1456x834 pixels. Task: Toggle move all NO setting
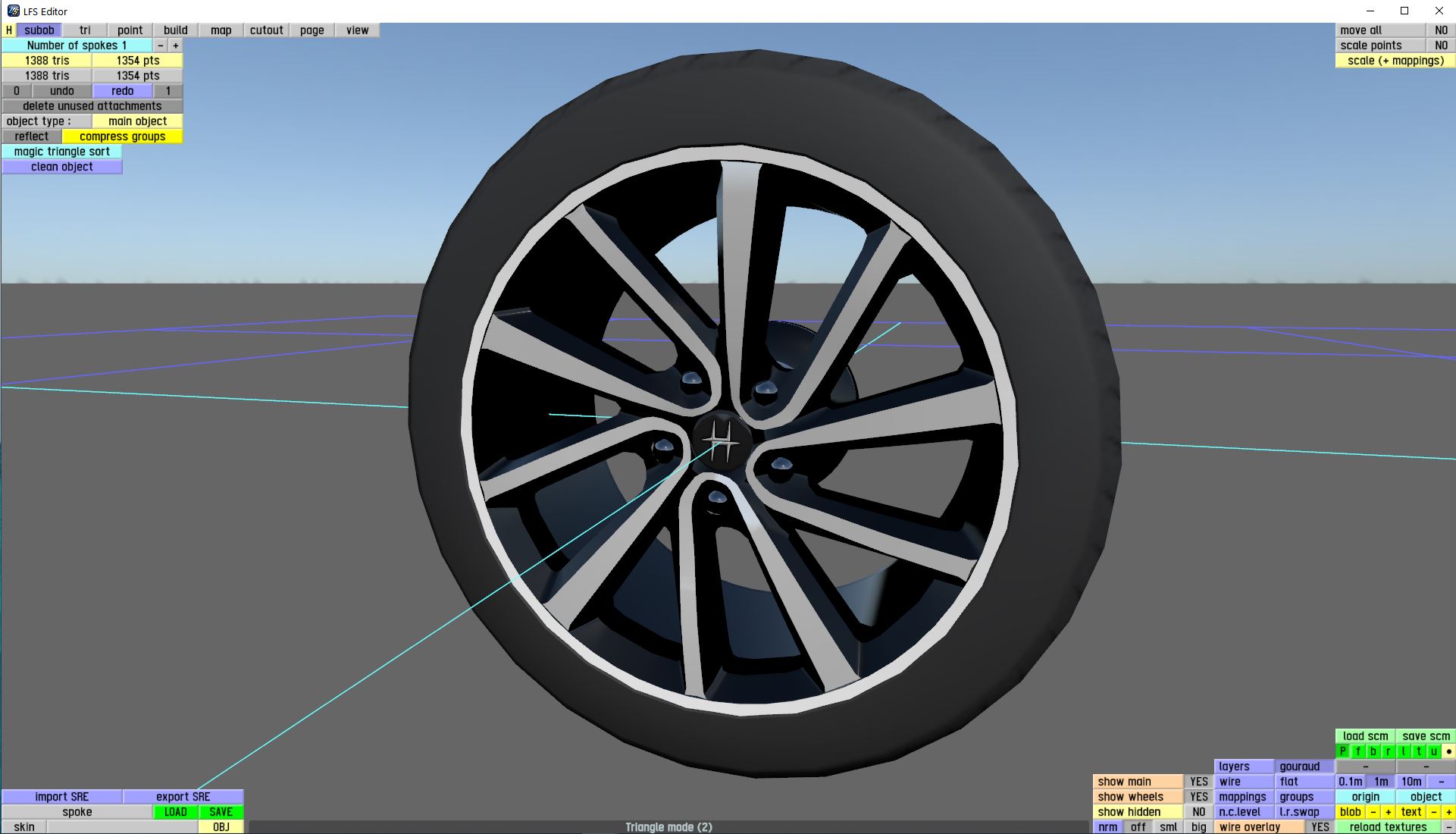coord(1441,30)
